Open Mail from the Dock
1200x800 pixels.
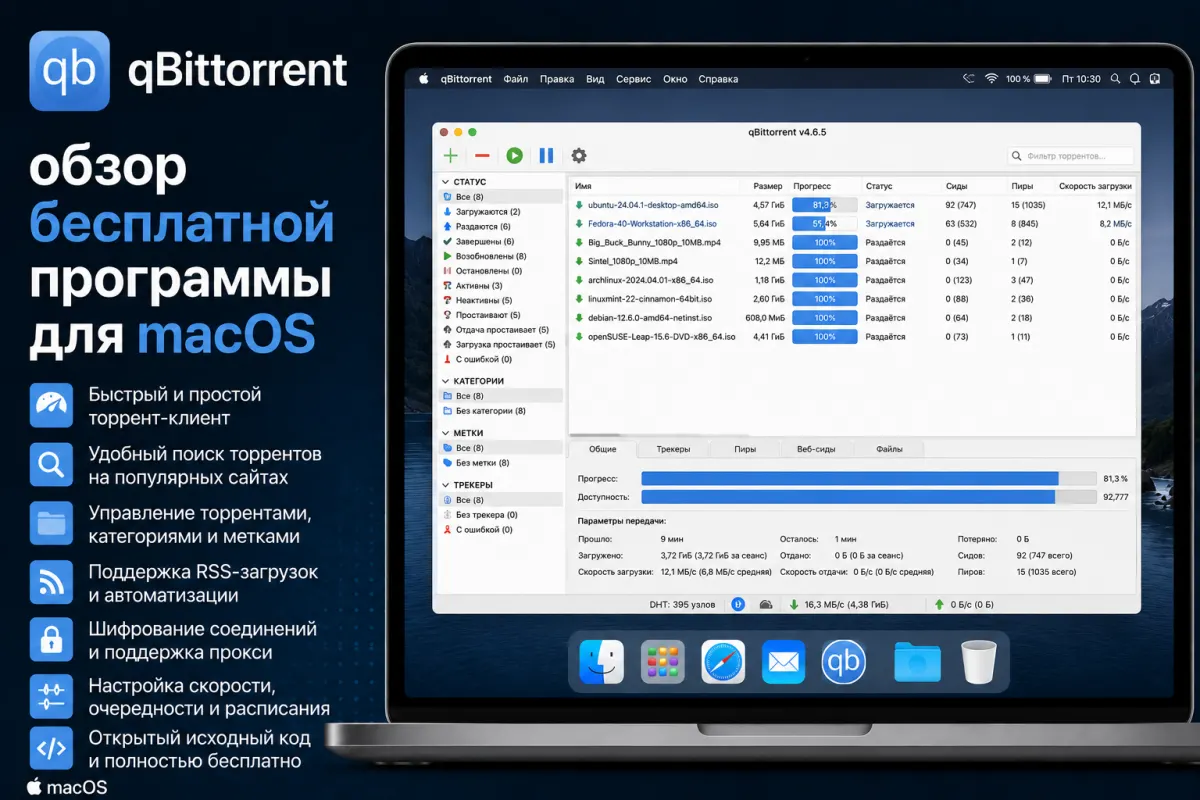click(x=783, y=662)
